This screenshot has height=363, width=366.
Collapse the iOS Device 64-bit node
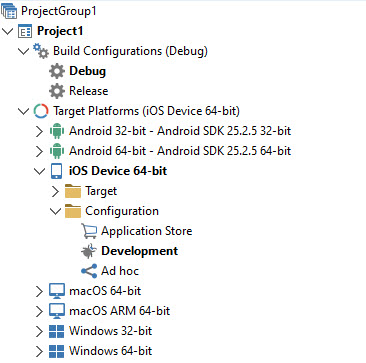point(39,171)
